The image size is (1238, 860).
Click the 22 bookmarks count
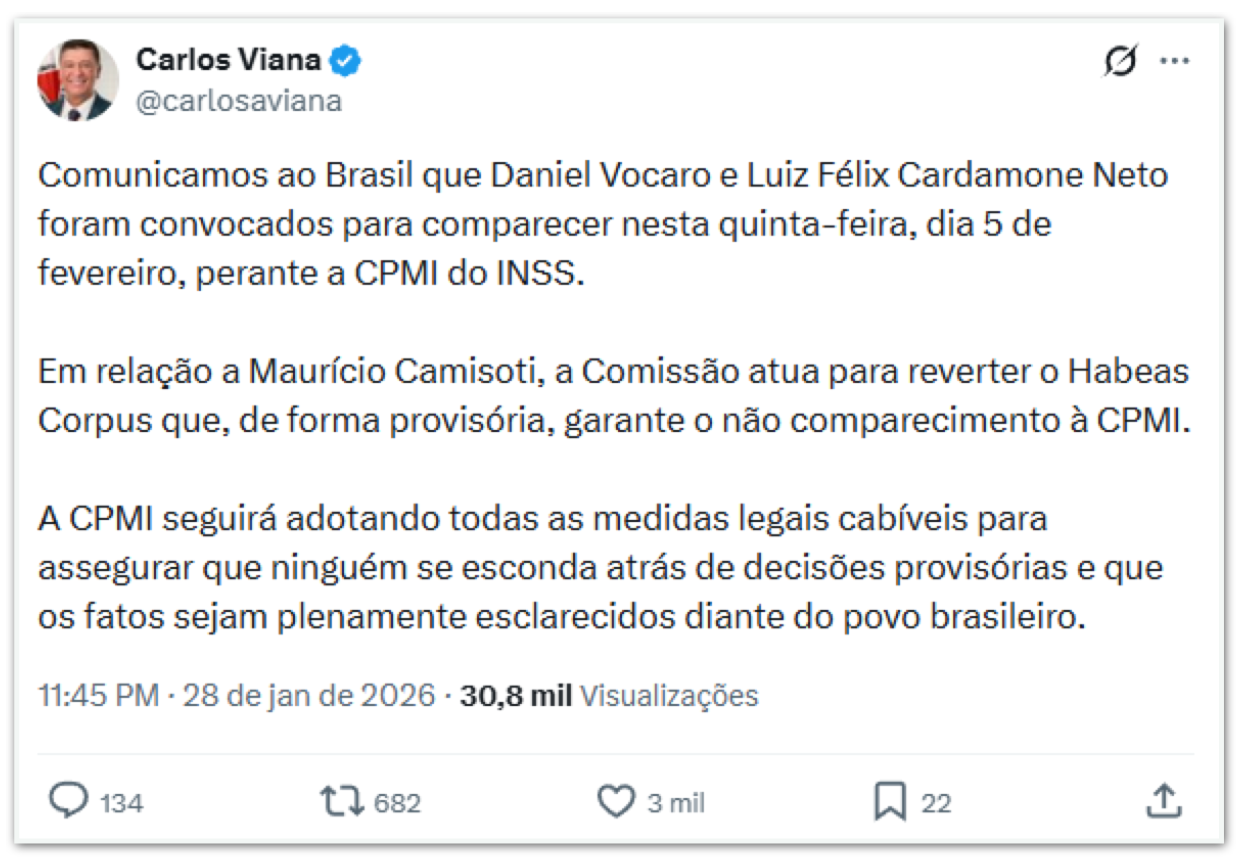936,803
